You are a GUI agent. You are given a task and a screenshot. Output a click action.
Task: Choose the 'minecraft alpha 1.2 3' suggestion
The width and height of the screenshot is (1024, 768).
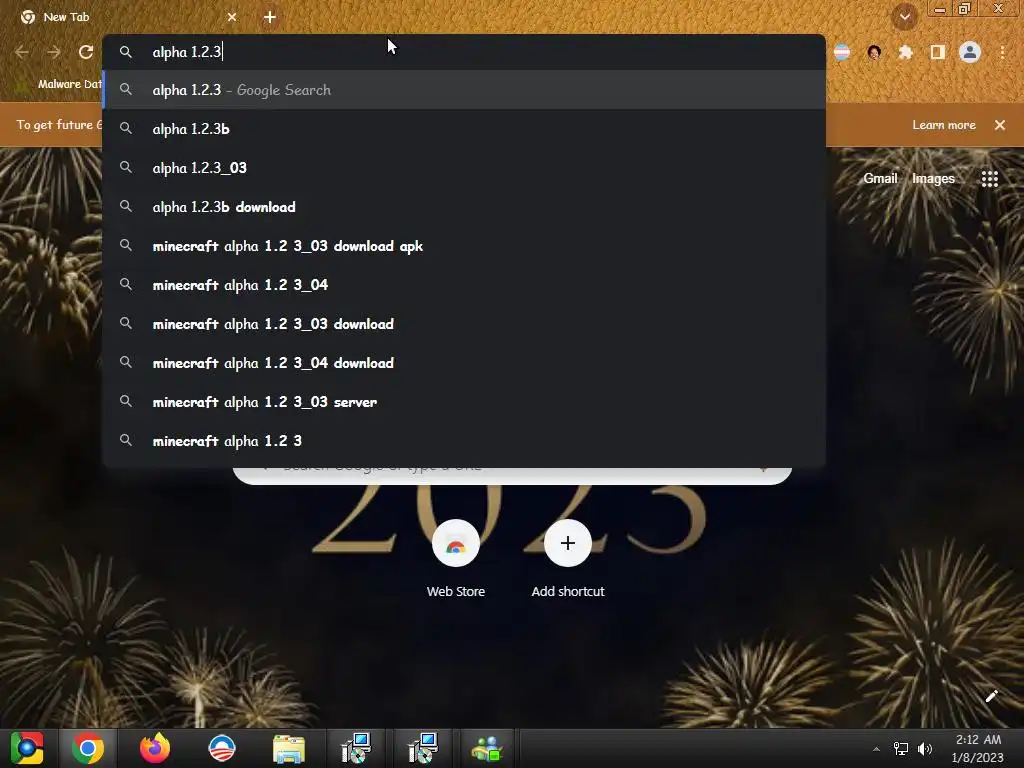464,441
